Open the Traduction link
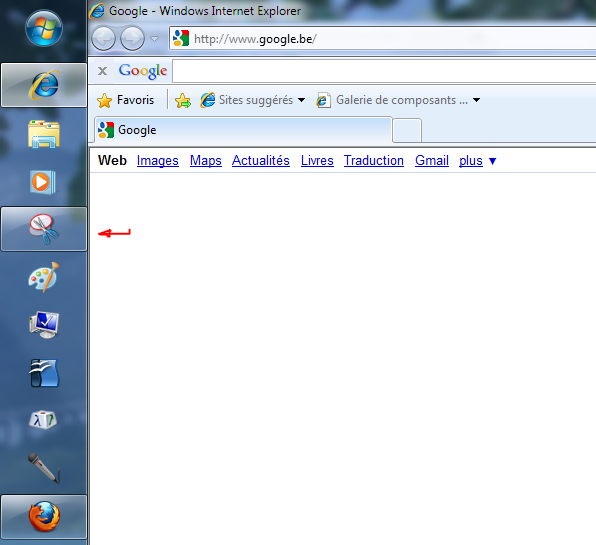This screenshot has width=596, height=545. (374, 160)
